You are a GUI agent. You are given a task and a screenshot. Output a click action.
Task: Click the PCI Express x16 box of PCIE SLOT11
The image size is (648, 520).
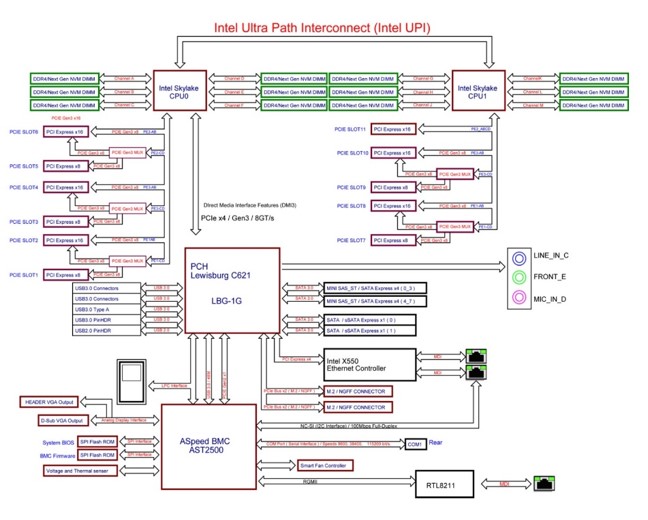point(393,129)
